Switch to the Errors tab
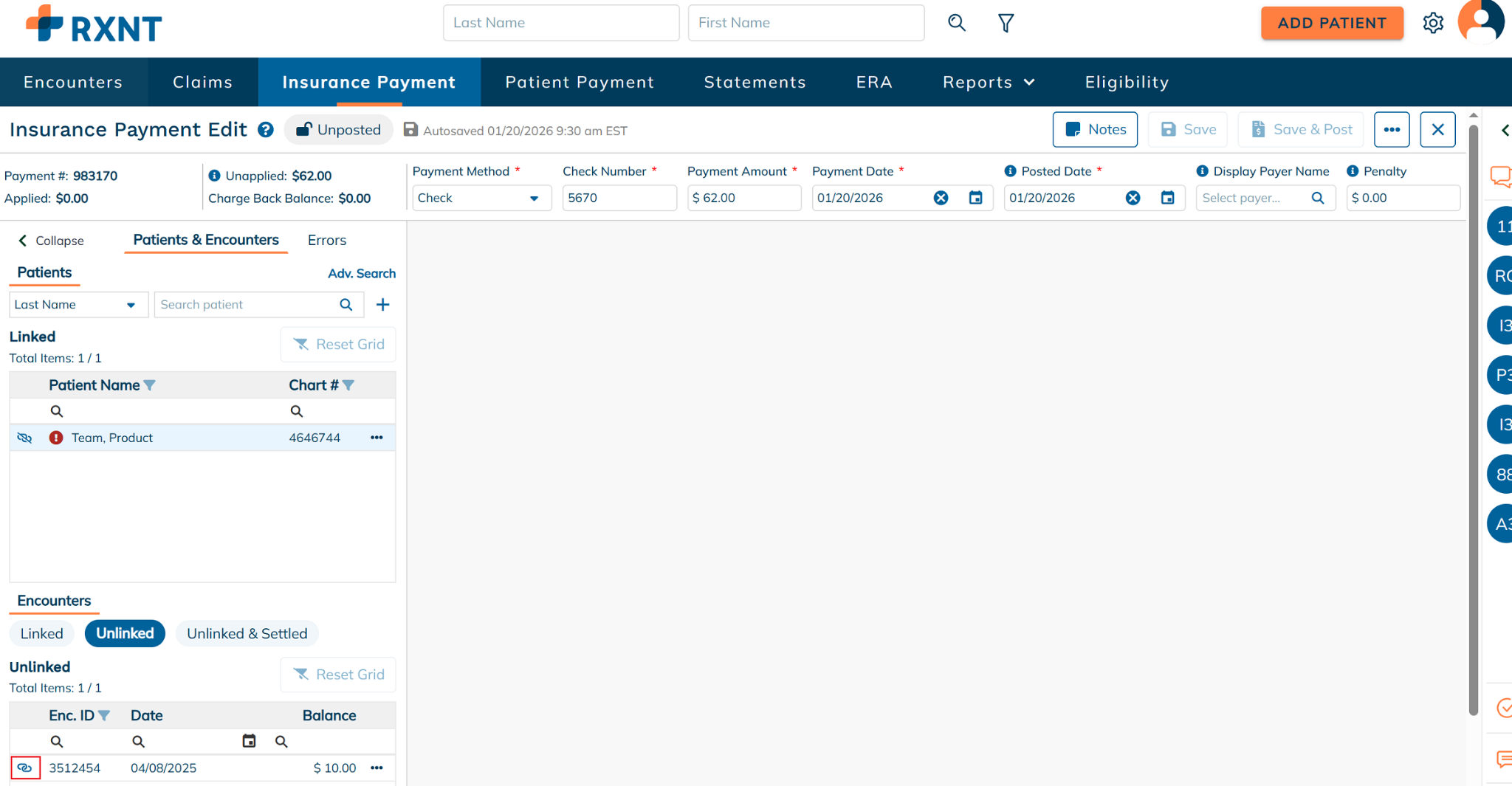 coord(326,240)
